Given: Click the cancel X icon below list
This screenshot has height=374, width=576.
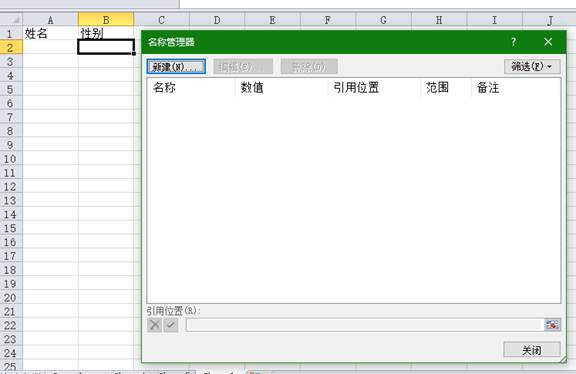Looking at the screenshot, I should click(155, 325).
